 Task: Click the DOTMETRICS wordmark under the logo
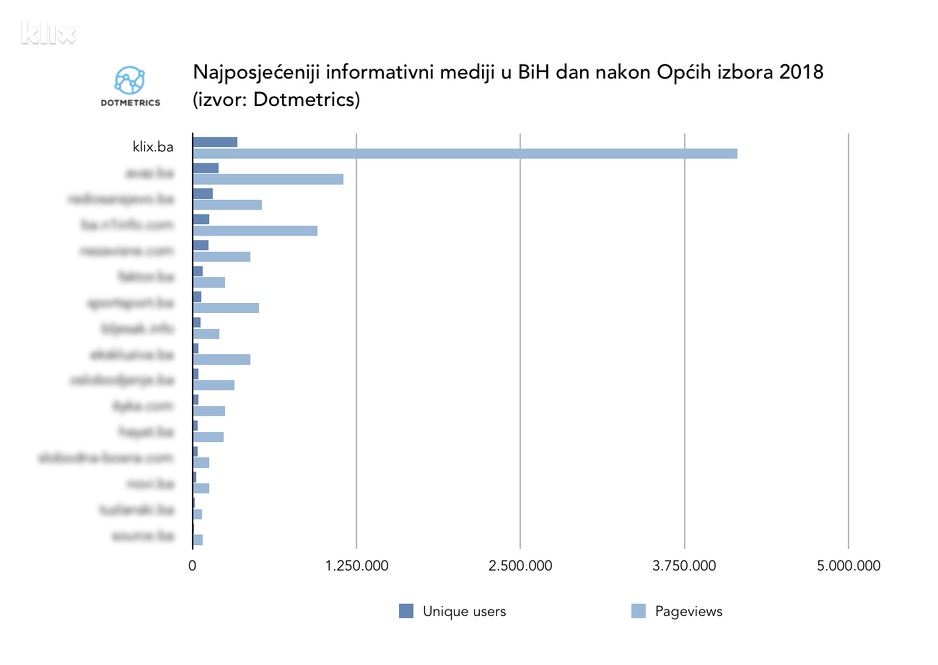130,103
